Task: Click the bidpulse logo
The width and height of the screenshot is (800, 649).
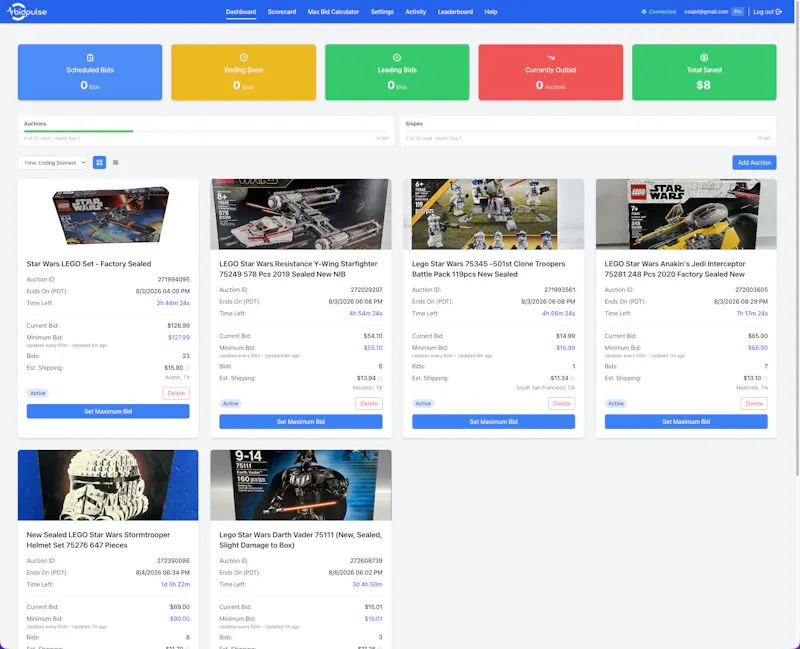Action: click(27, 12)
